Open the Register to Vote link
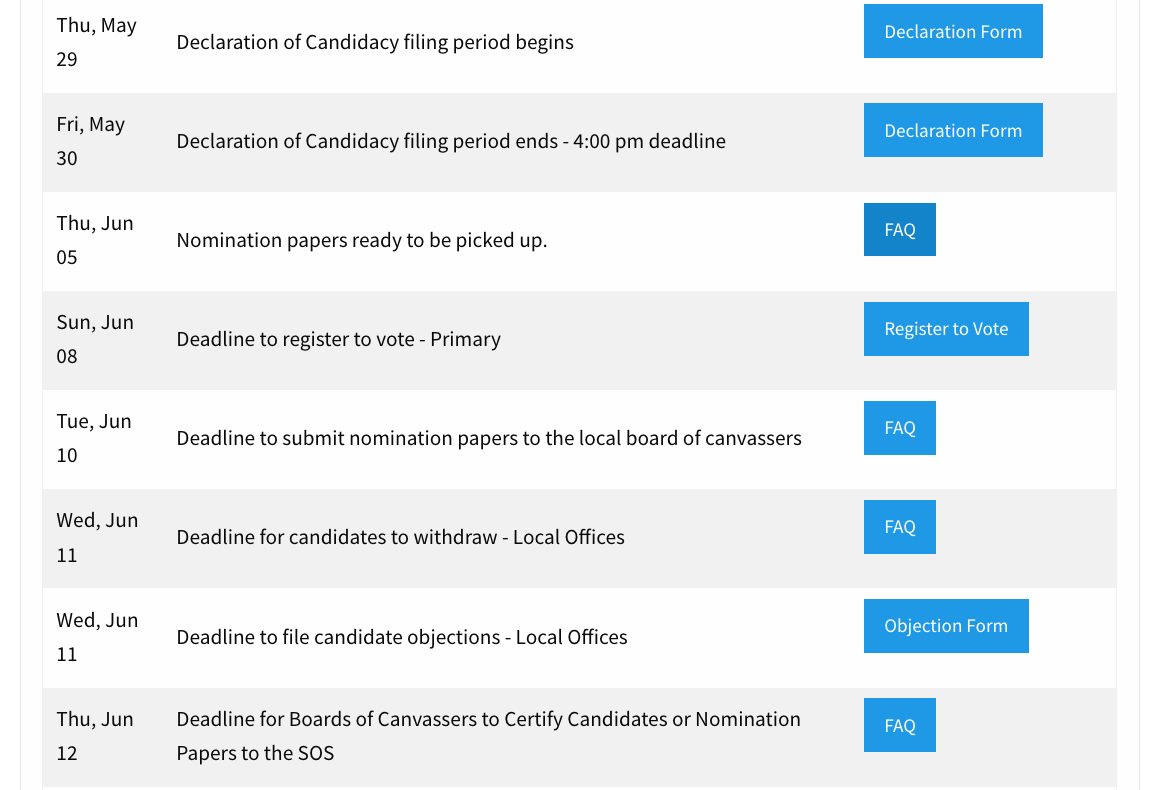Image resolution: width=1174 pixels, height=790 pixels. point(946,328)
